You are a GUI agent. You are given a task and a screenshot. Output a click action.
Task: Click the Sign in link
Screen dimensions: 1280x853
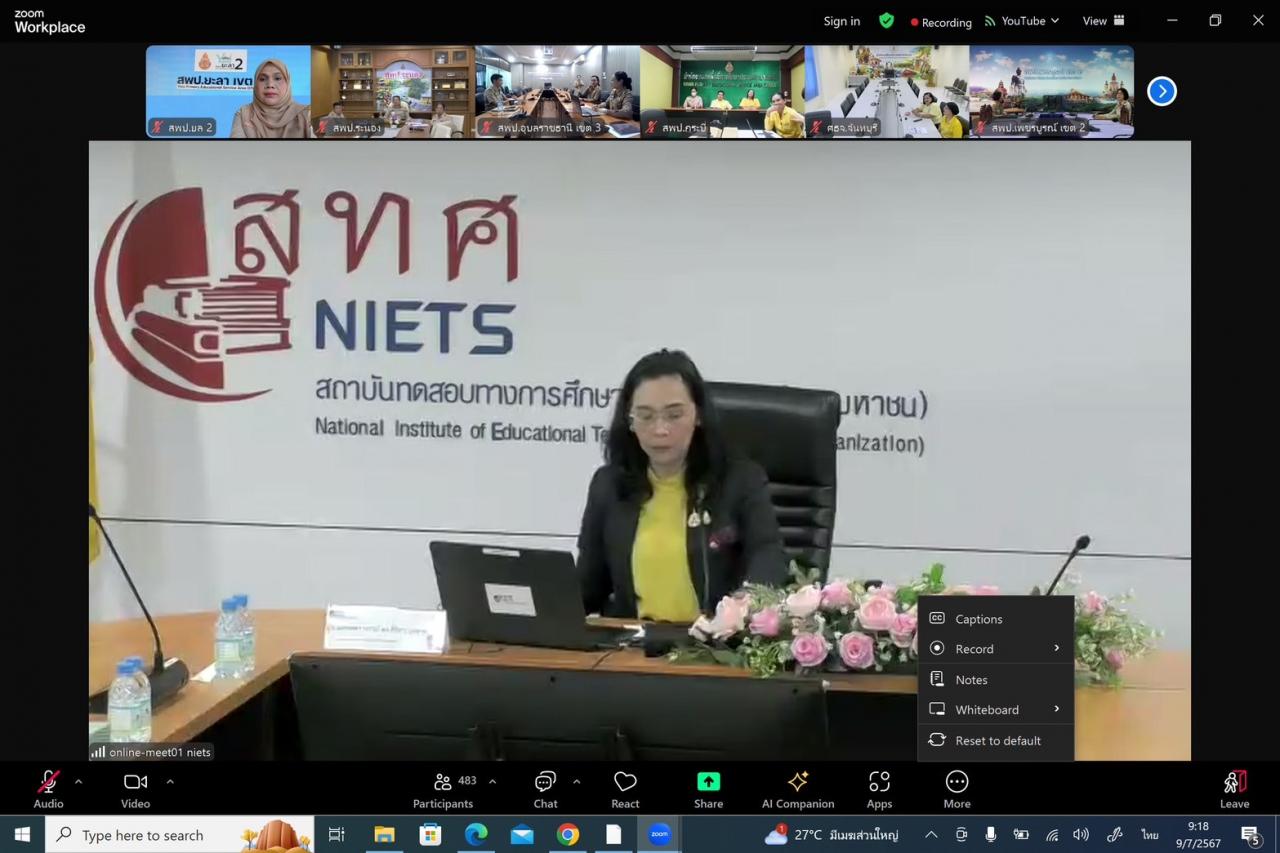[x=841, y=21]
